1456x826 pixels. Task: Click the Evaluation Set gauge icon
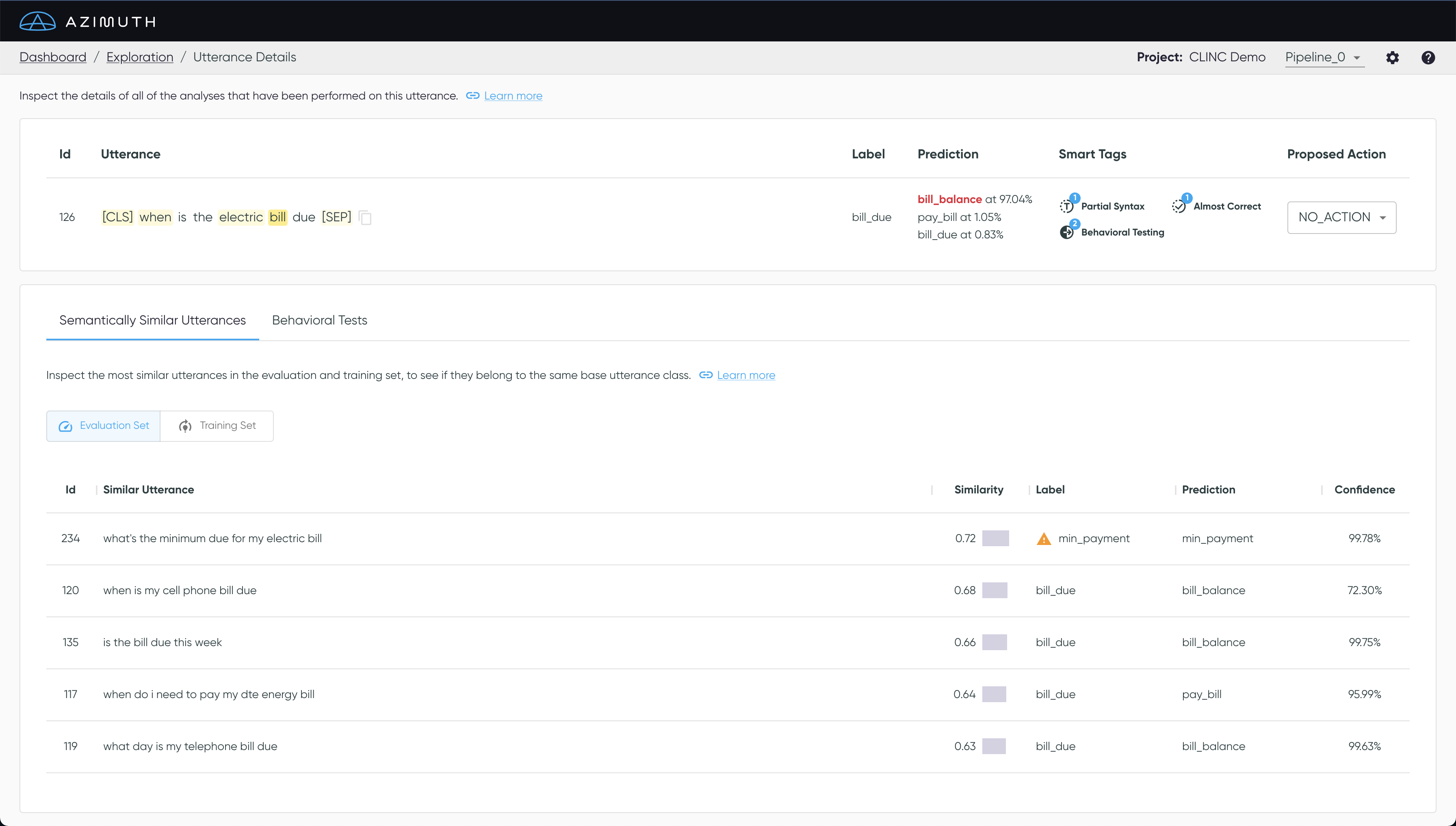(x=66, y=426)
